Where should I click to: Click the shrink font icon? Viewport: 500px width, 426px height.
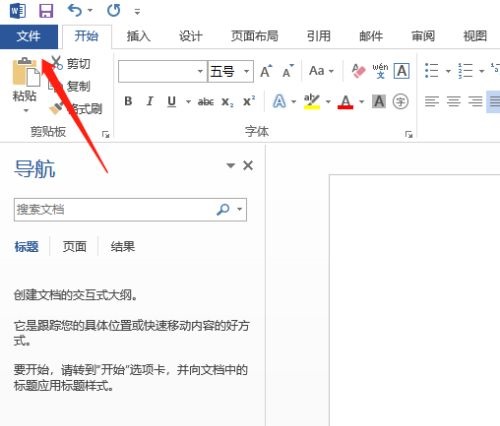[x=288, y=71]
